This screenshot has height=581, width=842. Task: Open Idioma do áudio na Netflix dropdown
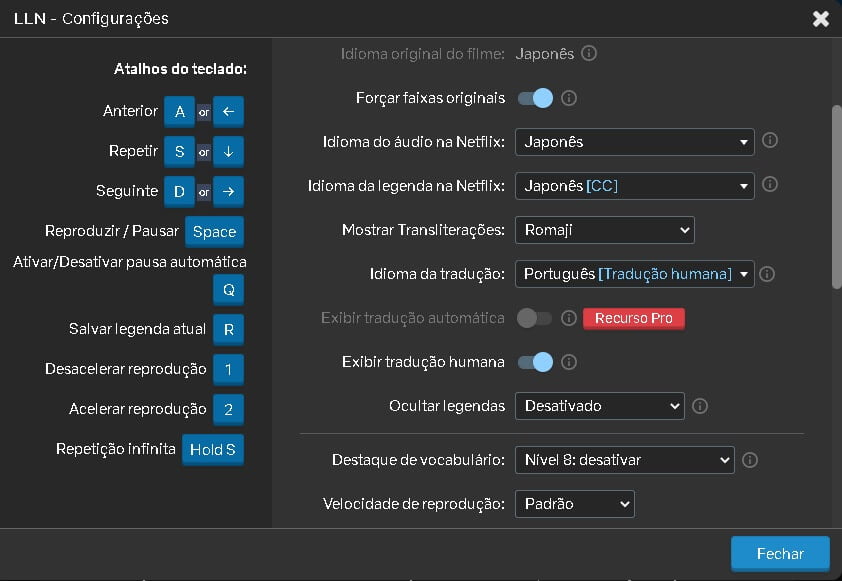pos(634,142)
